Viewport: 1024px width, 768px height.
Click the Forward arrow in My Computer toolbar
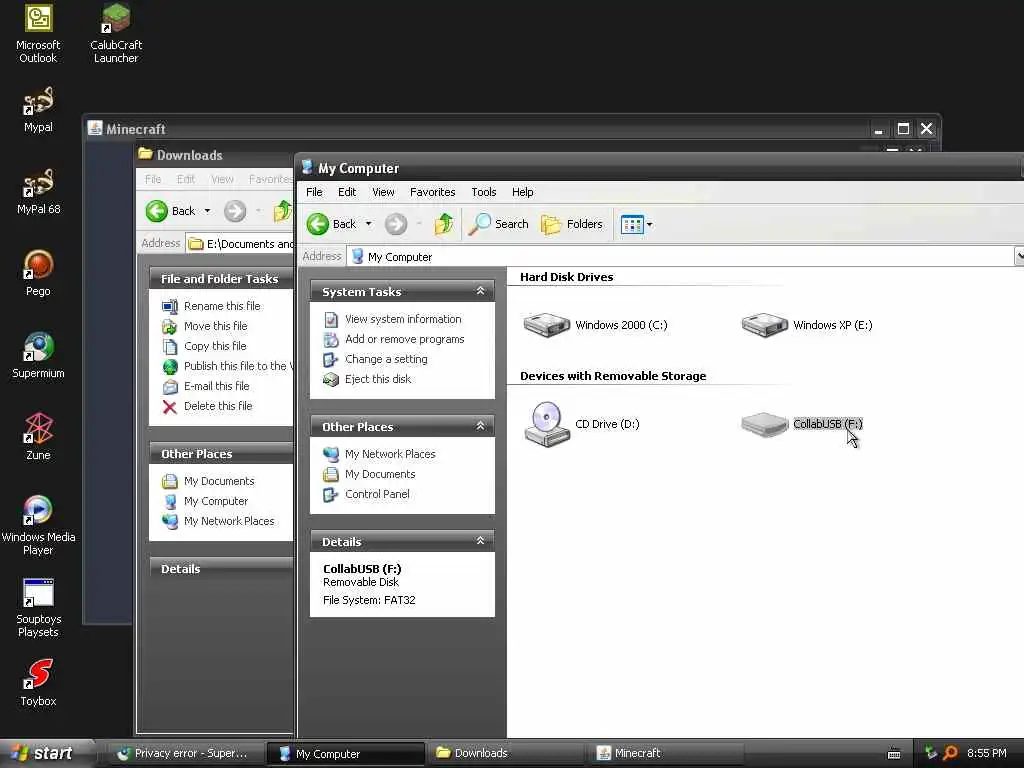[396, 224]
